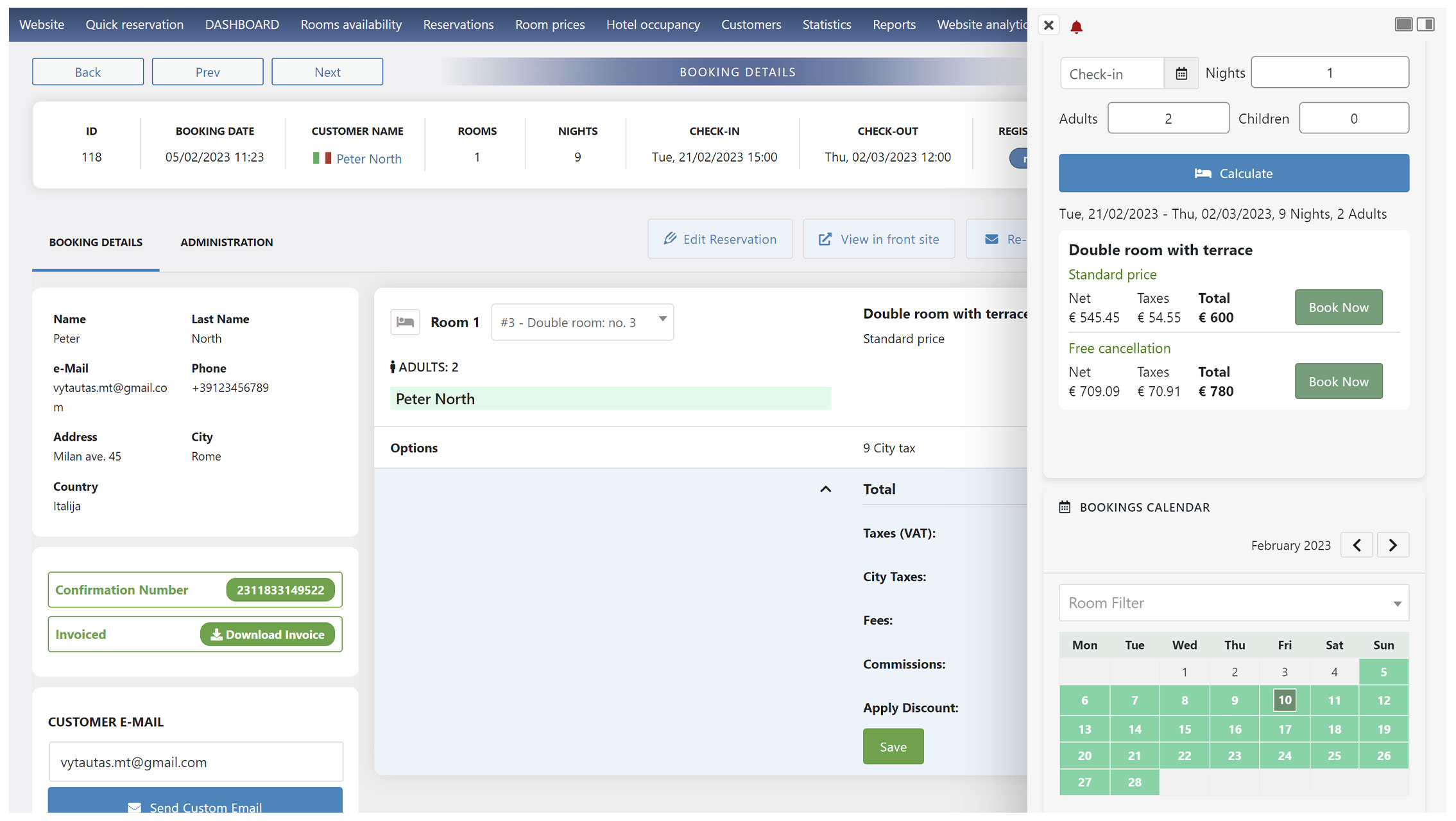Click Download Invoice button
This screenshot has width=1456, height=821.
[x=268, y=634]
